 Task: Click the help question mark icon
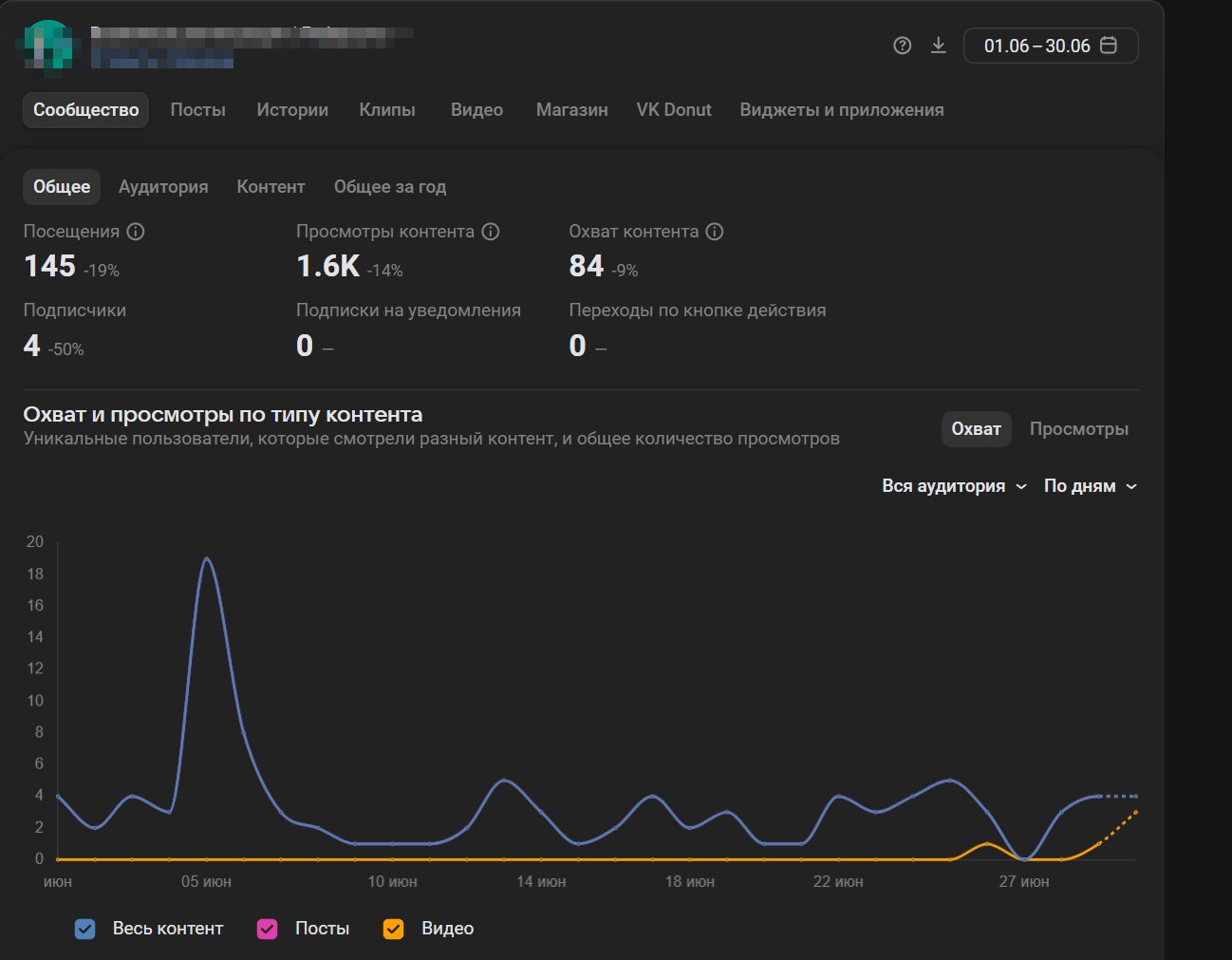click(902, 46)
